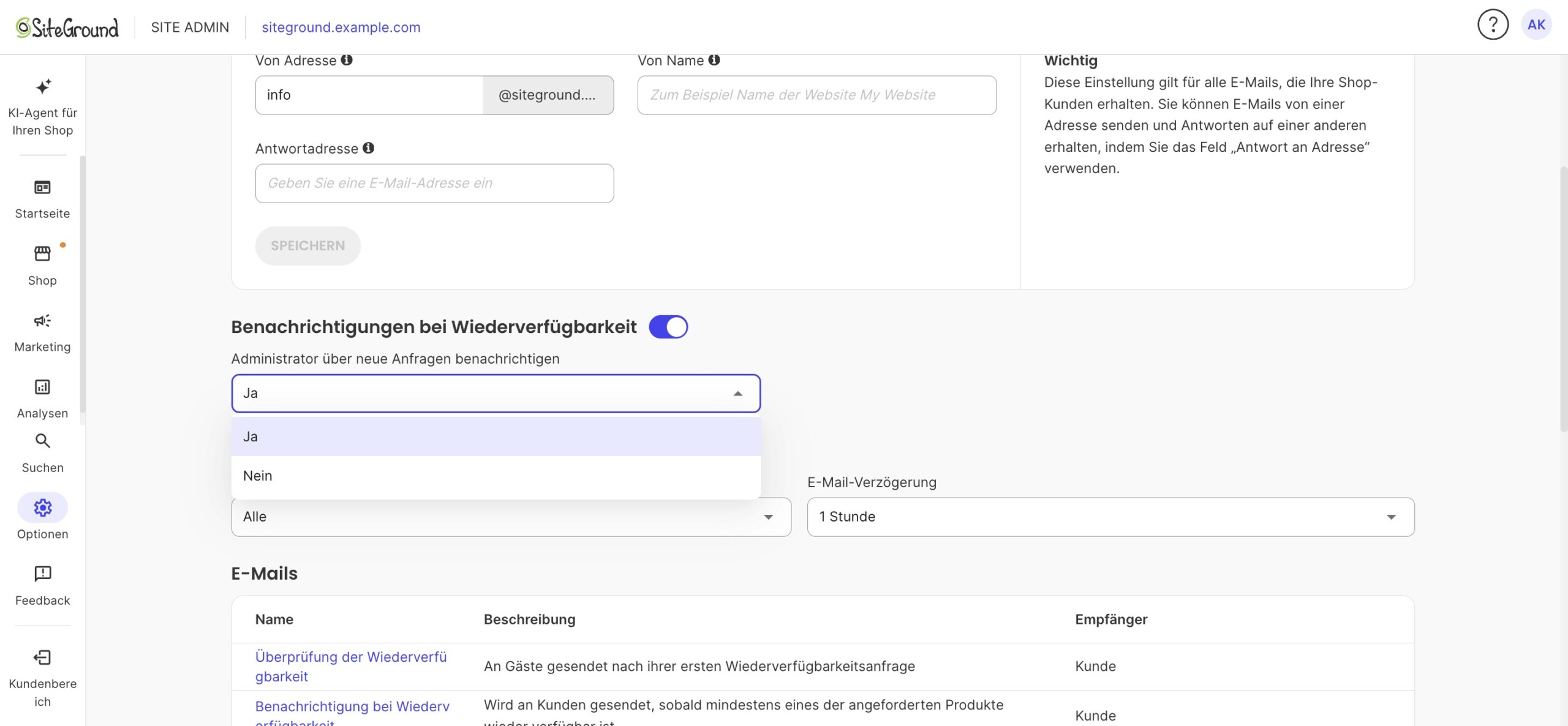1568x726 pixels.
Task: Focus the Antwortadresse email field
Action: pos(434,183)
